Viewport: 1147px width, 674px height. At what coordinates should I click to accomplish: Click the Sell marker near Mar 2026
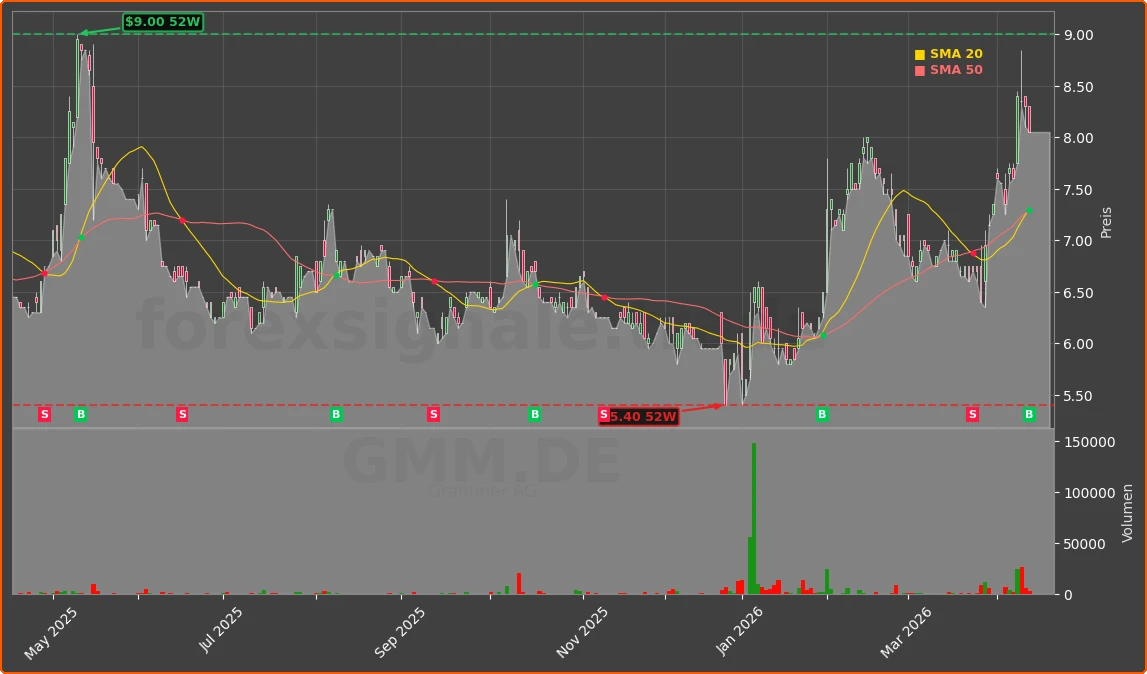pos(970,413)
